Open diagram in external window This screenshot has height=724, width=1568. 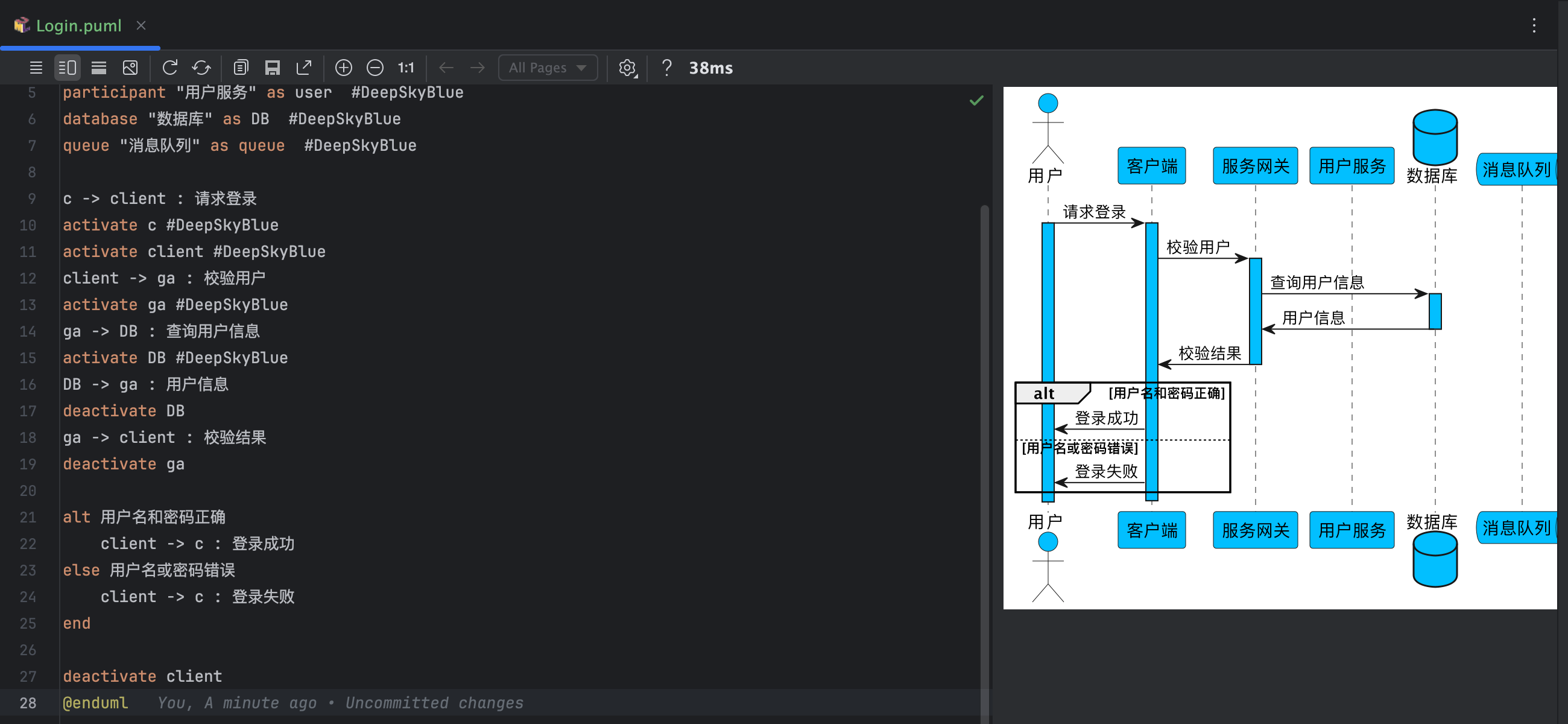point(304,68)
